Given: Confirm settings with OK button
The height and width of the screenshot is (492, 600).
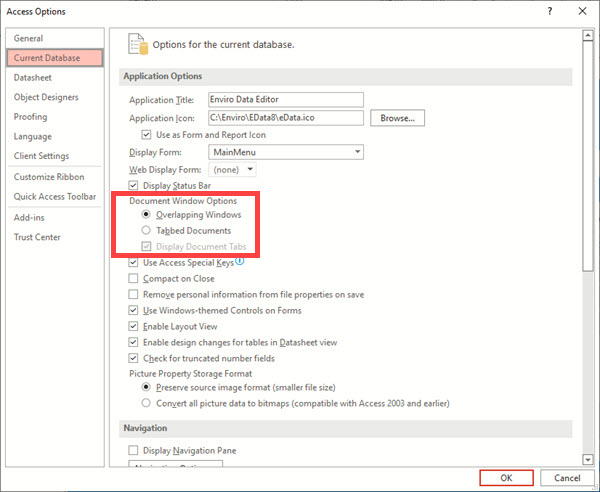Looking at the screenshot, I should (x=506, y=477).
